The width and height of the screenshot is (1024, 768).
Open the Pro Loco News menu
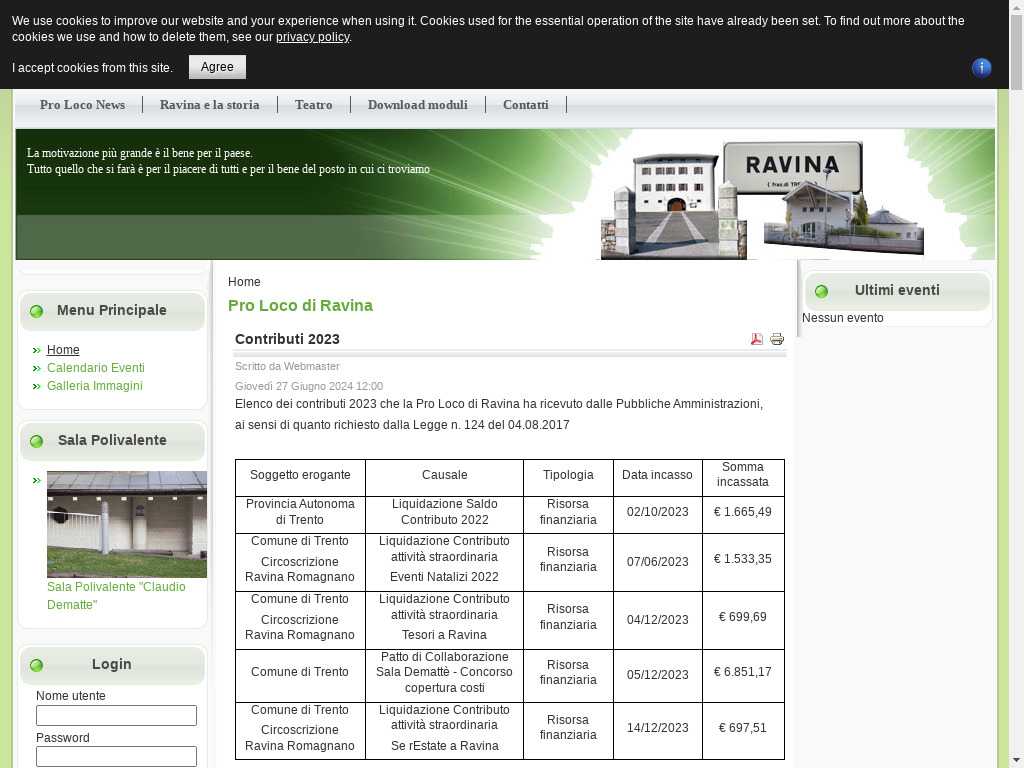click(x=82, y=105)
